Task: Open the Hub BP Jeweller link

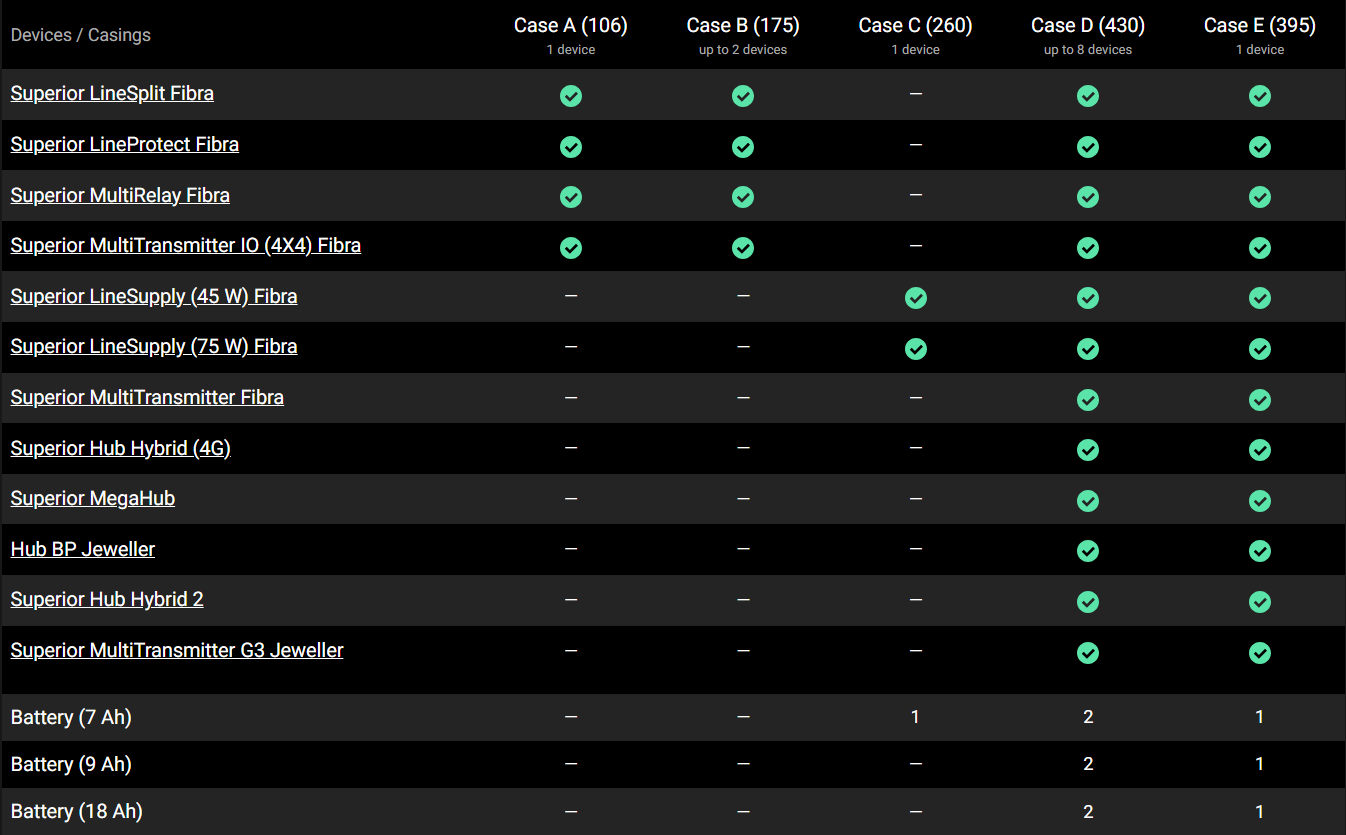Action: click(x=83, y=550)
